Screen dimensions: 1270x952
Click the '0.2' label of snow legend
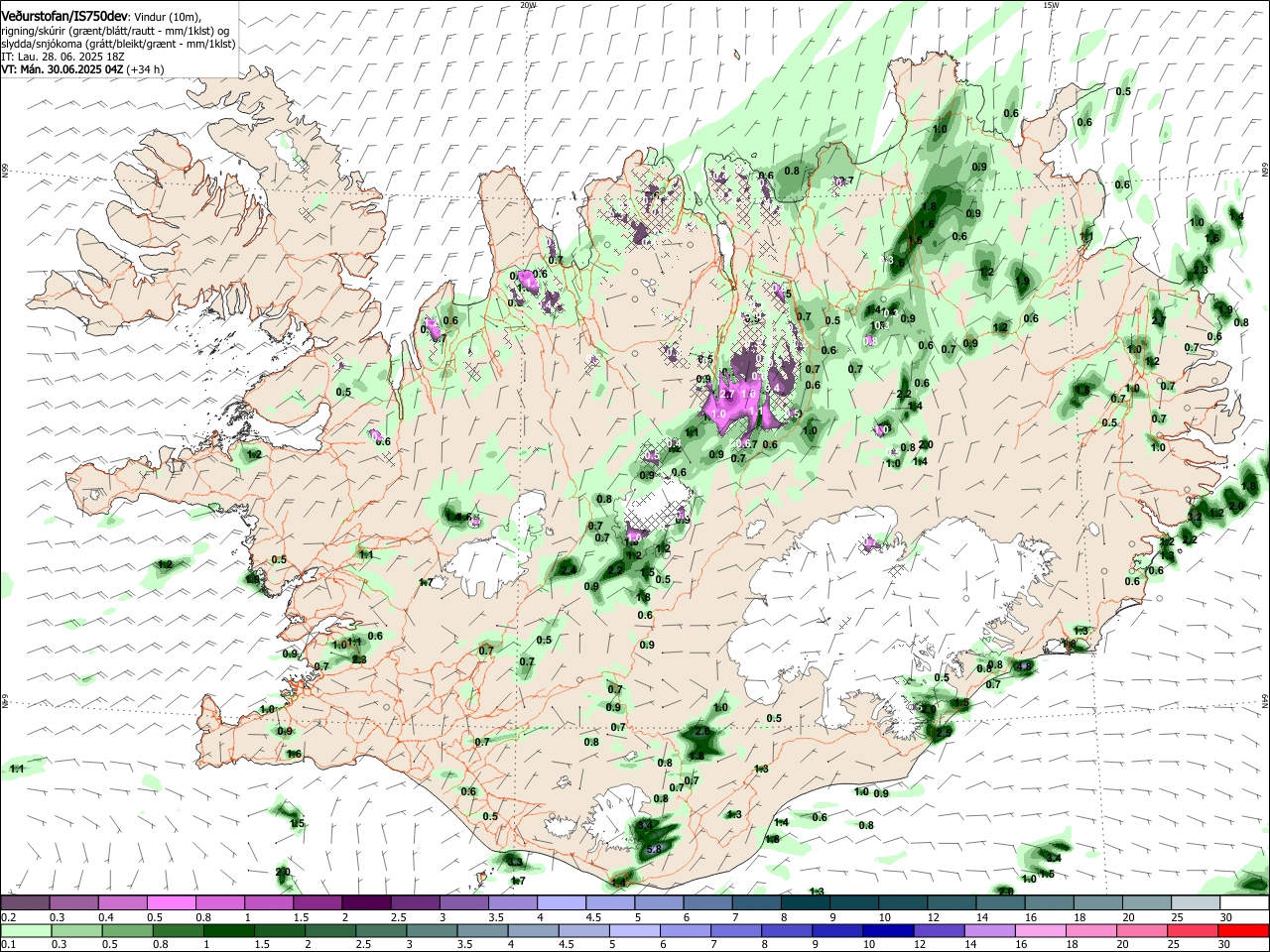[x=9, y=917]
